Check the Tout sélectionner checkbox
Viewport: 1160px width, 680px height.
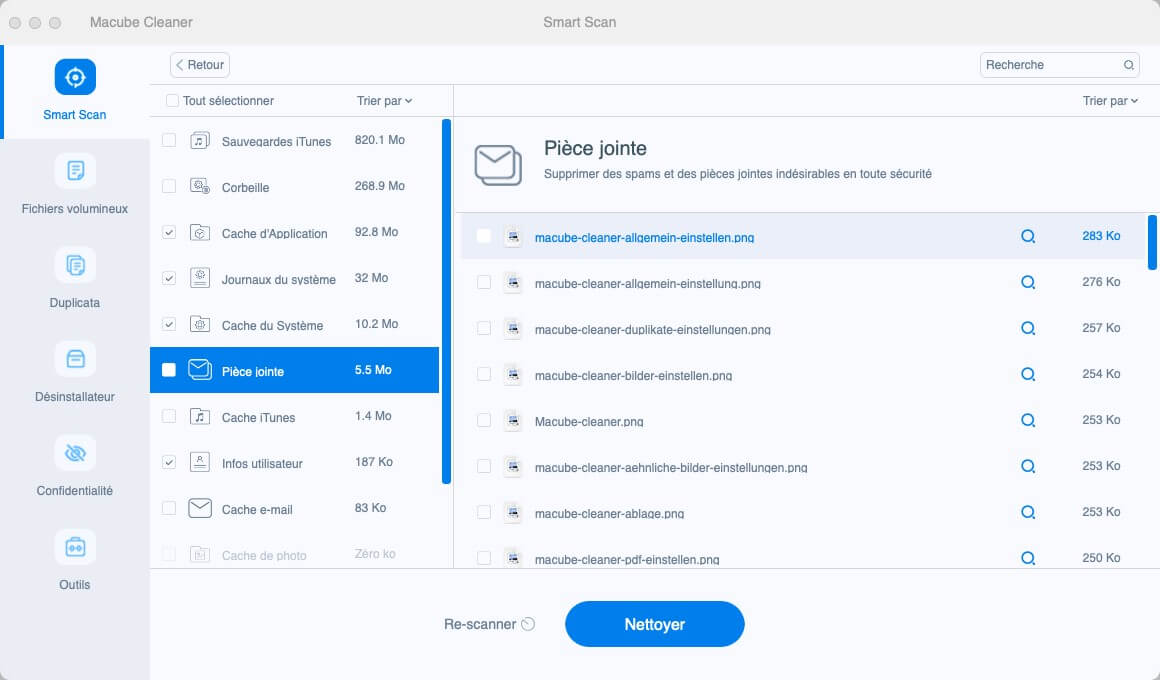click(172, 101)
